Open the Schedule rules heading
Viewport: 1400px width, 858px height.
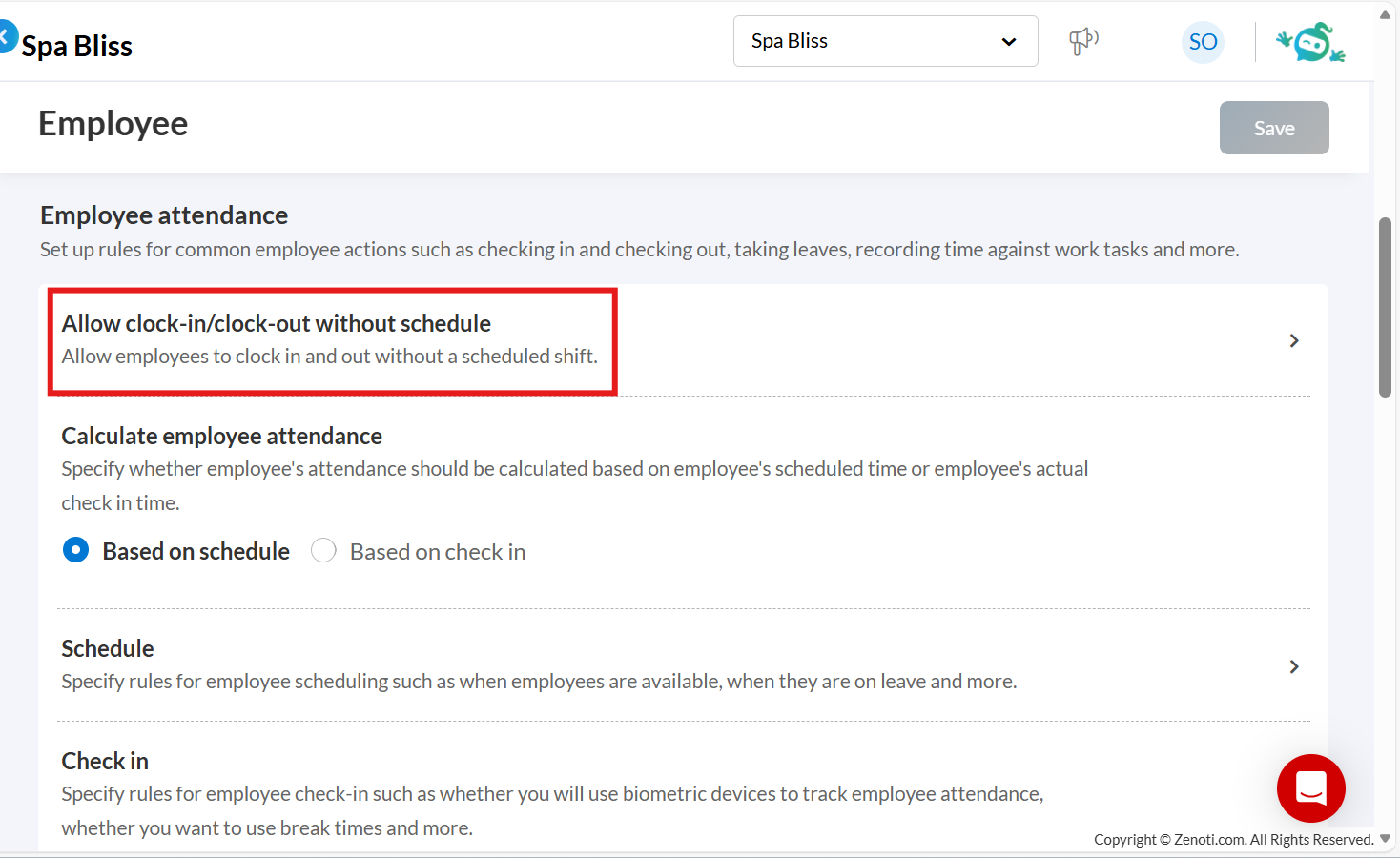pyautogui.click(x=108, y=649)
